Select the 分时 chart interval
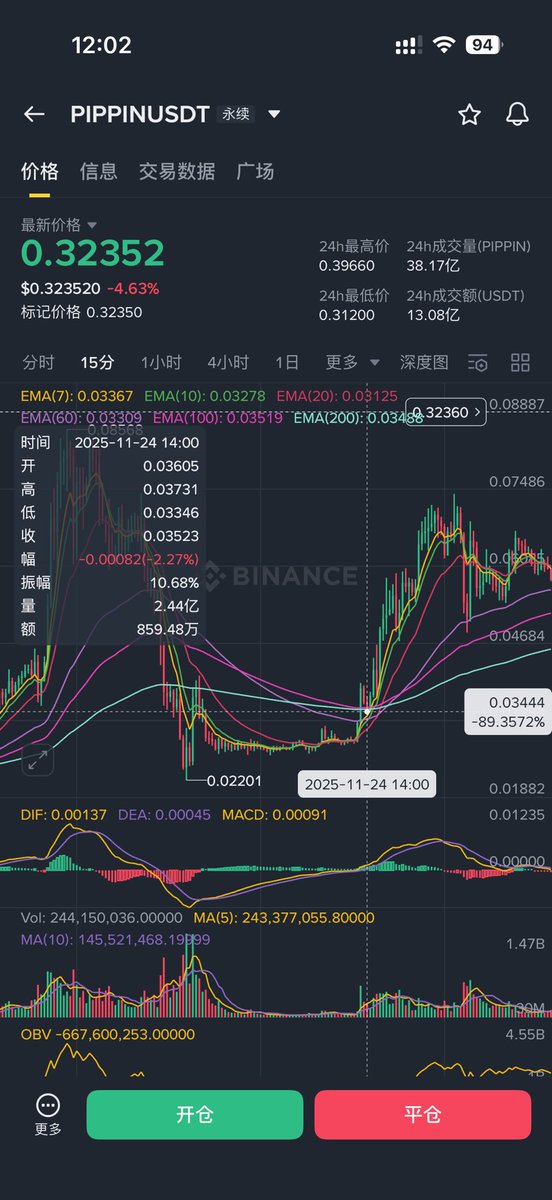Image resolution: width=552 pixels, height=1200 pixels. click(39, 362)
